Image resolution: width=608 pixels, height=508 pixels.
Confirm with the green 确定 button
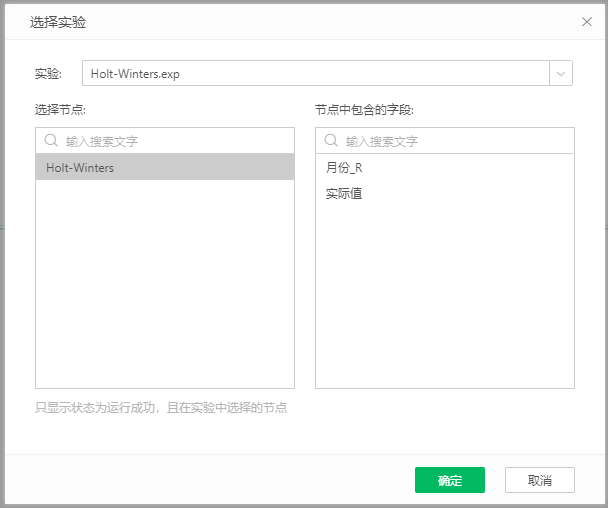coord(449,480)
